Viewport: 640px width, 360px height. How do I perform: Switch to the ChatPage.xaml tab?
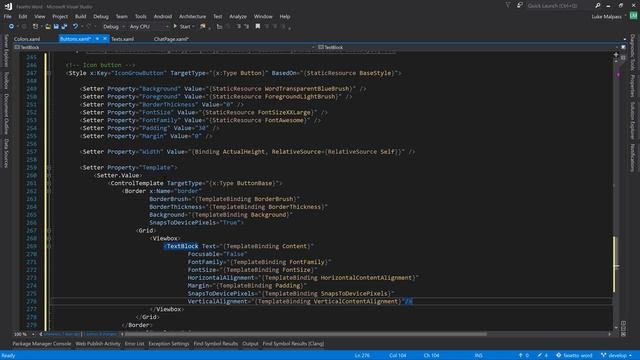point(171,39)
